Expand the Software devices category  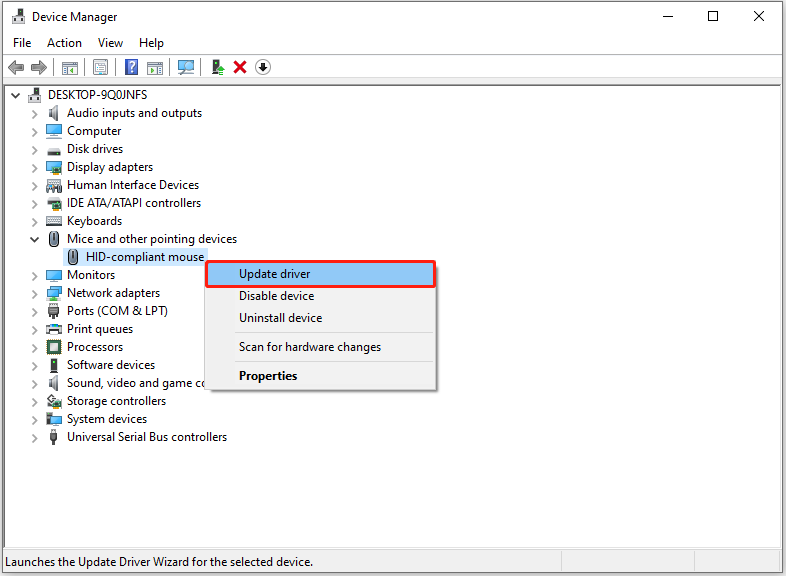pos(34,366)
